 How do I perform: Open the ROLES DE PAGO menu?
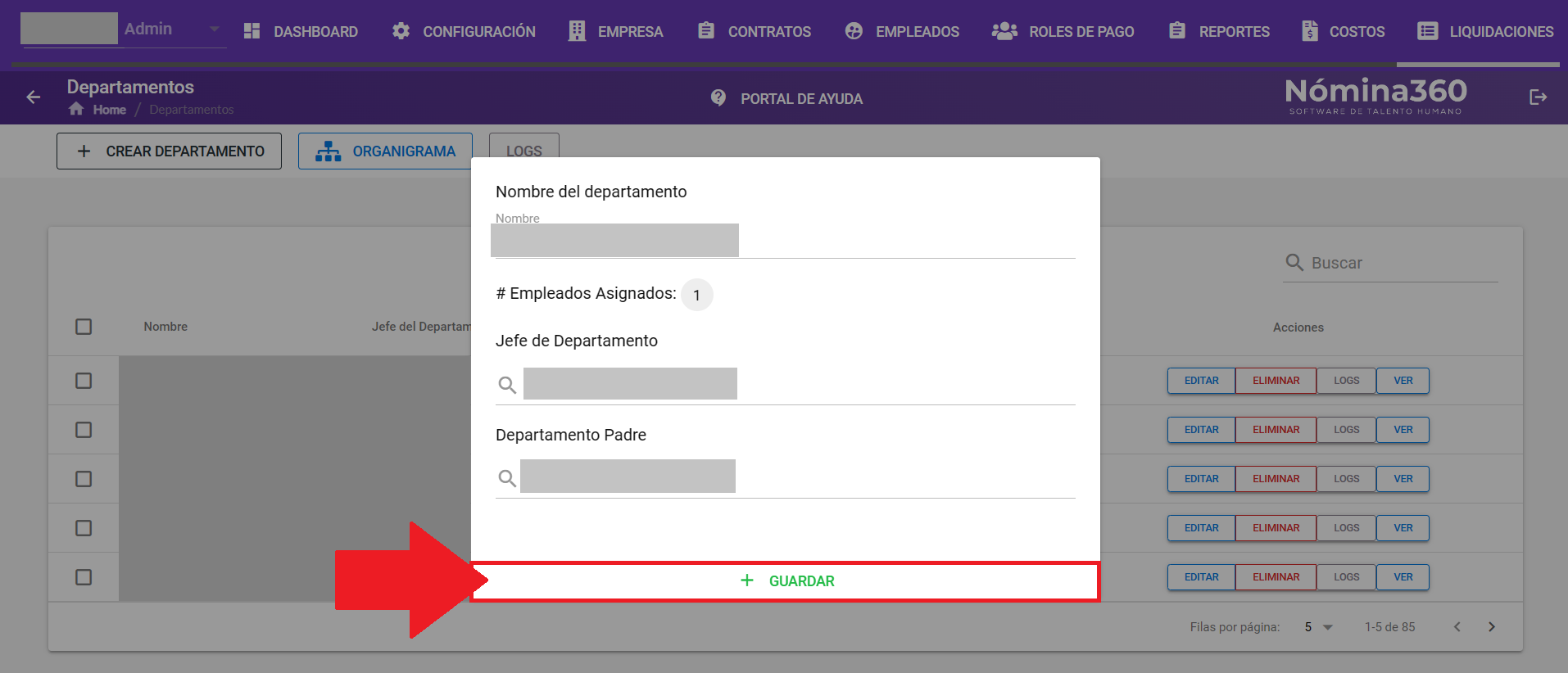[x=1063, y=31]
